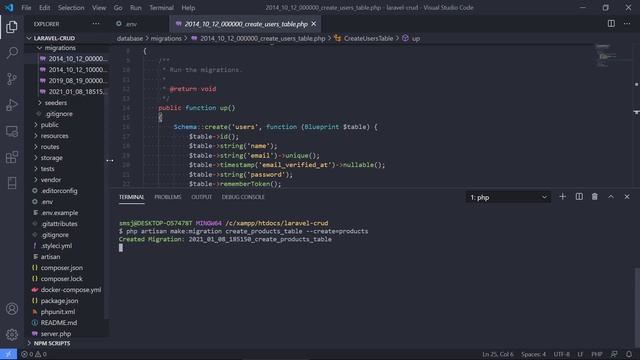Open the Source Control view

[12, 79]
